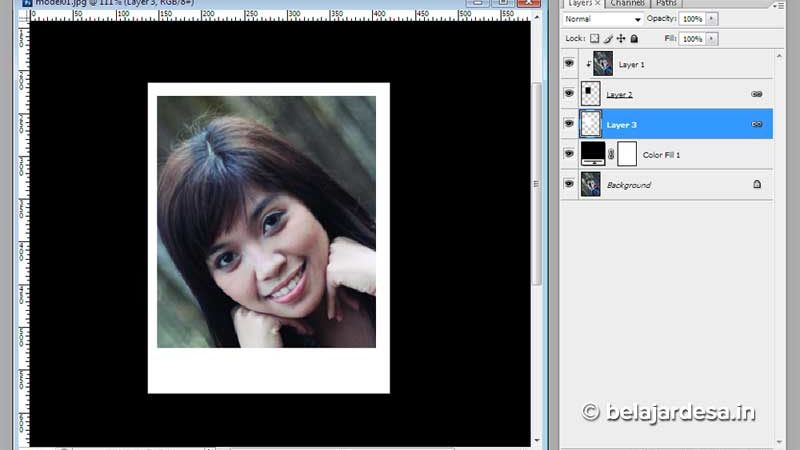
Task: Hide Layer 2 with its eye icon
Action: coord(569,93)
